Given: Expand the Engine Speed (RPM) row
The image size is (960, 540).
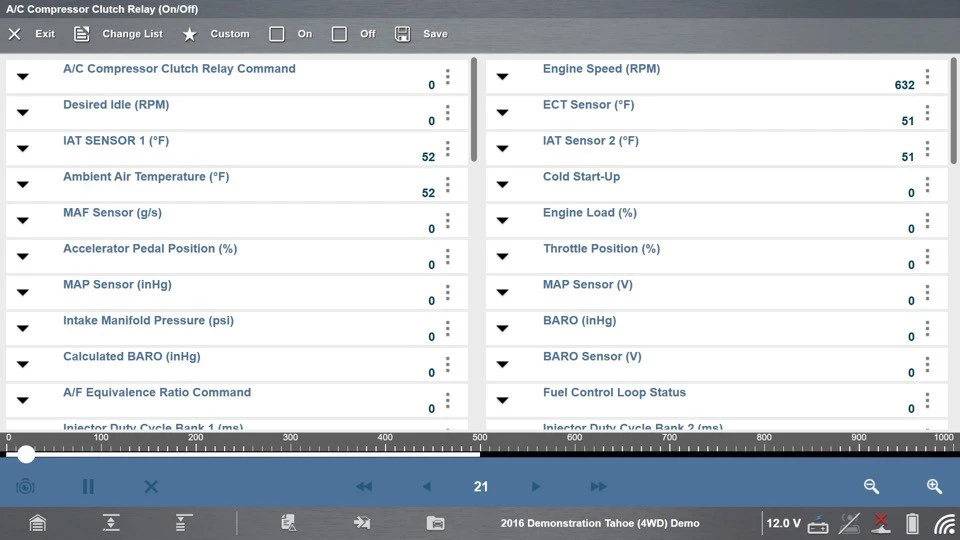Looking at the screenshot, I should 503,77.
